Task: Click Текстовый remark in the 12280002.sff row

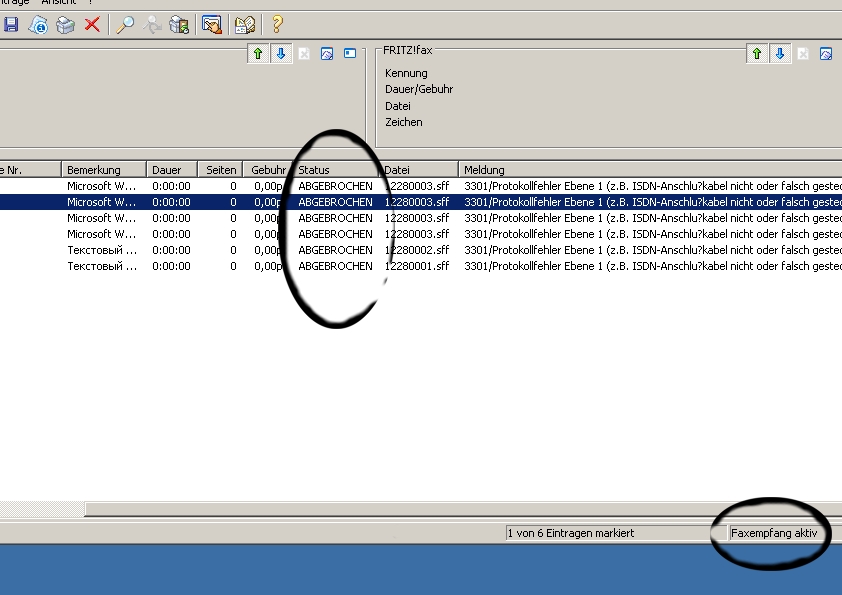Action: coord(102,250)
